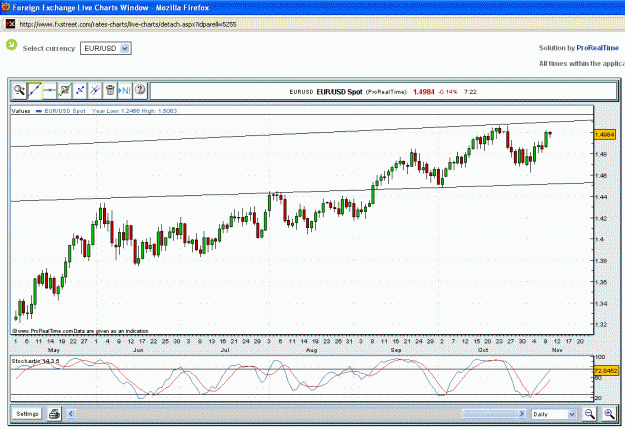Screen dimensions: 625x429
Task: Open the ProRealTime link
Action: [x=597, y=48]
